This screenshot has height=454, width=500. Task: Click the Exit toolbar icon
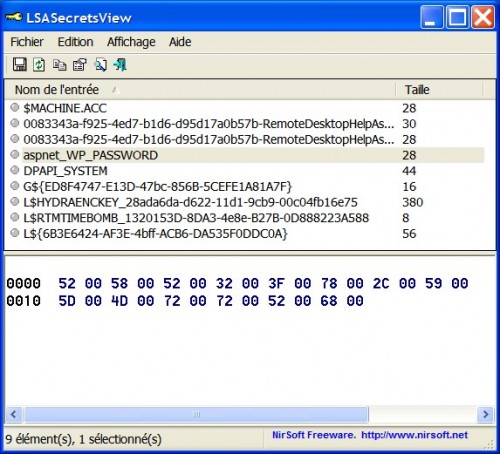point(120,65)
